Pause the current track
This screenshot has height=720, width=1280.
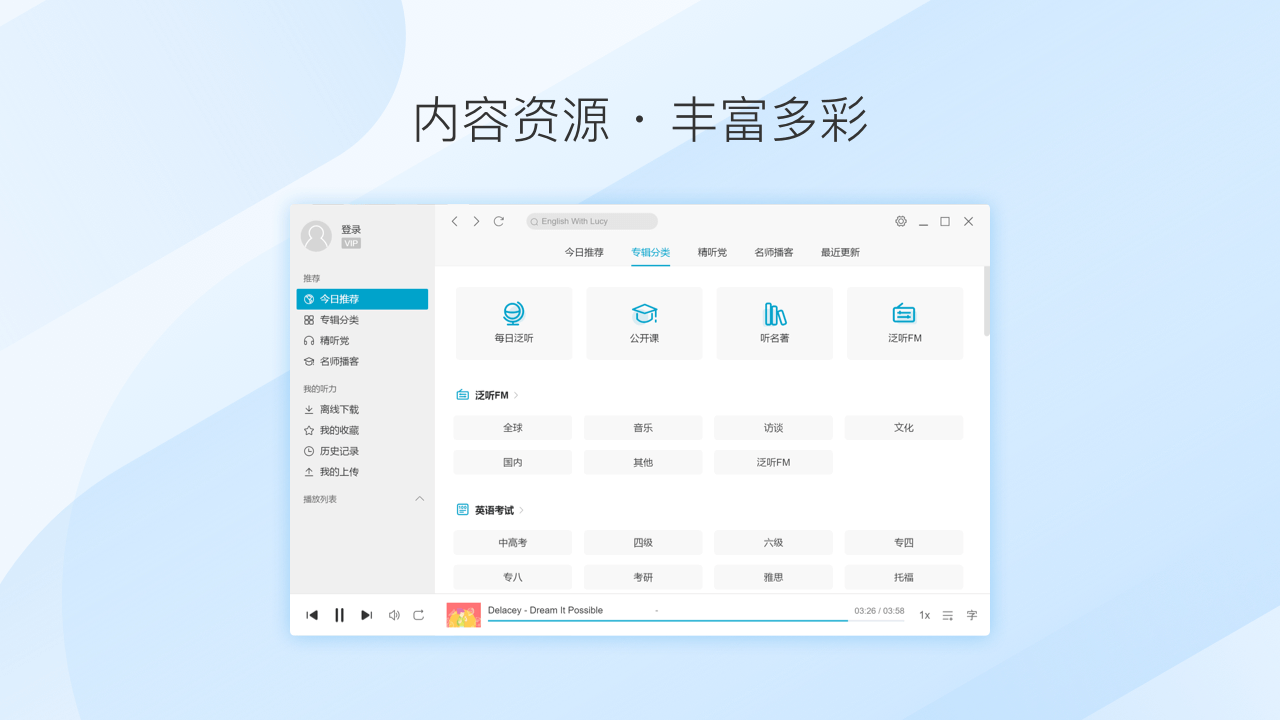click(x=339, y=615)
